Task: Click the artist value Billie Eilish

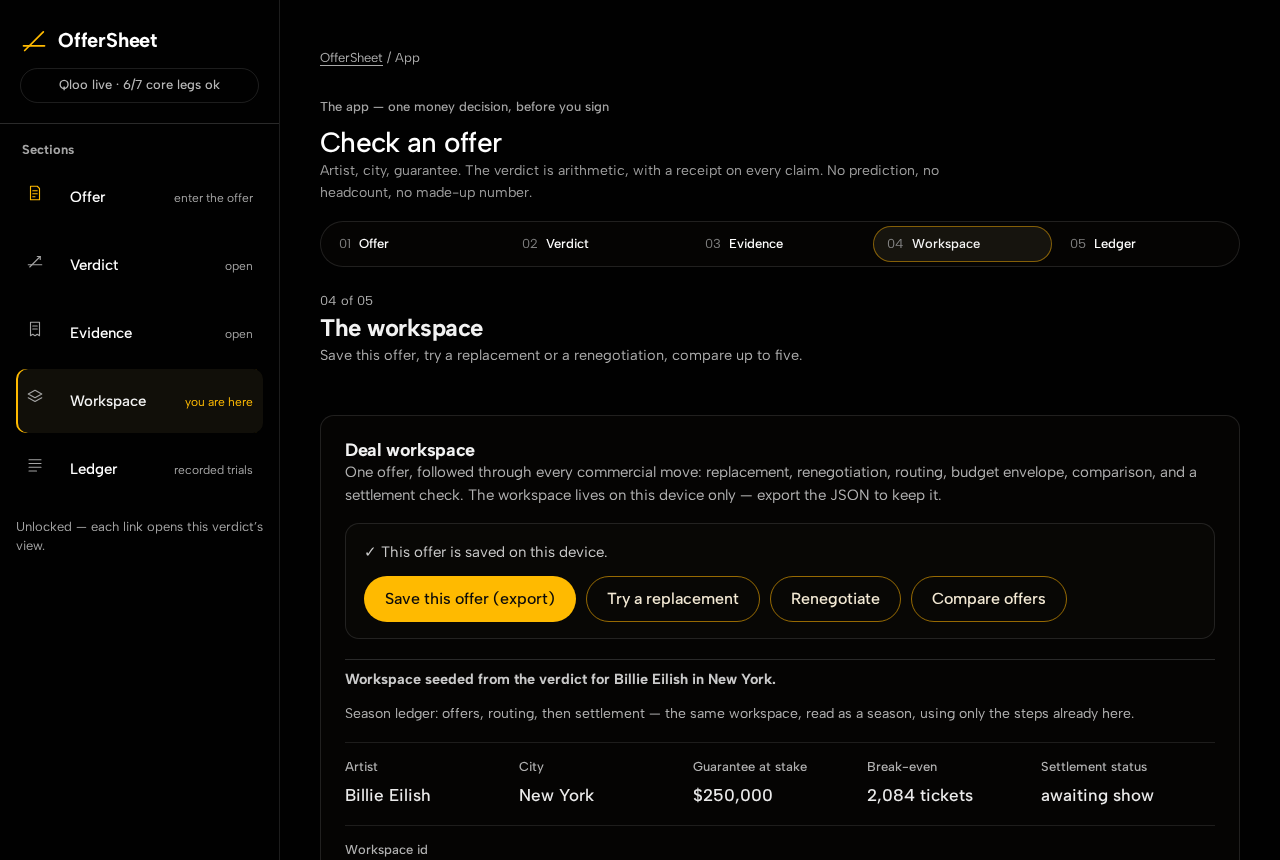Action: click(x=388, y=796)
